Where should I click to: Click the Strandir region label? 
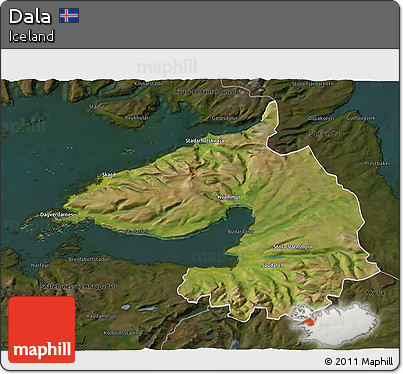[325, 134]
